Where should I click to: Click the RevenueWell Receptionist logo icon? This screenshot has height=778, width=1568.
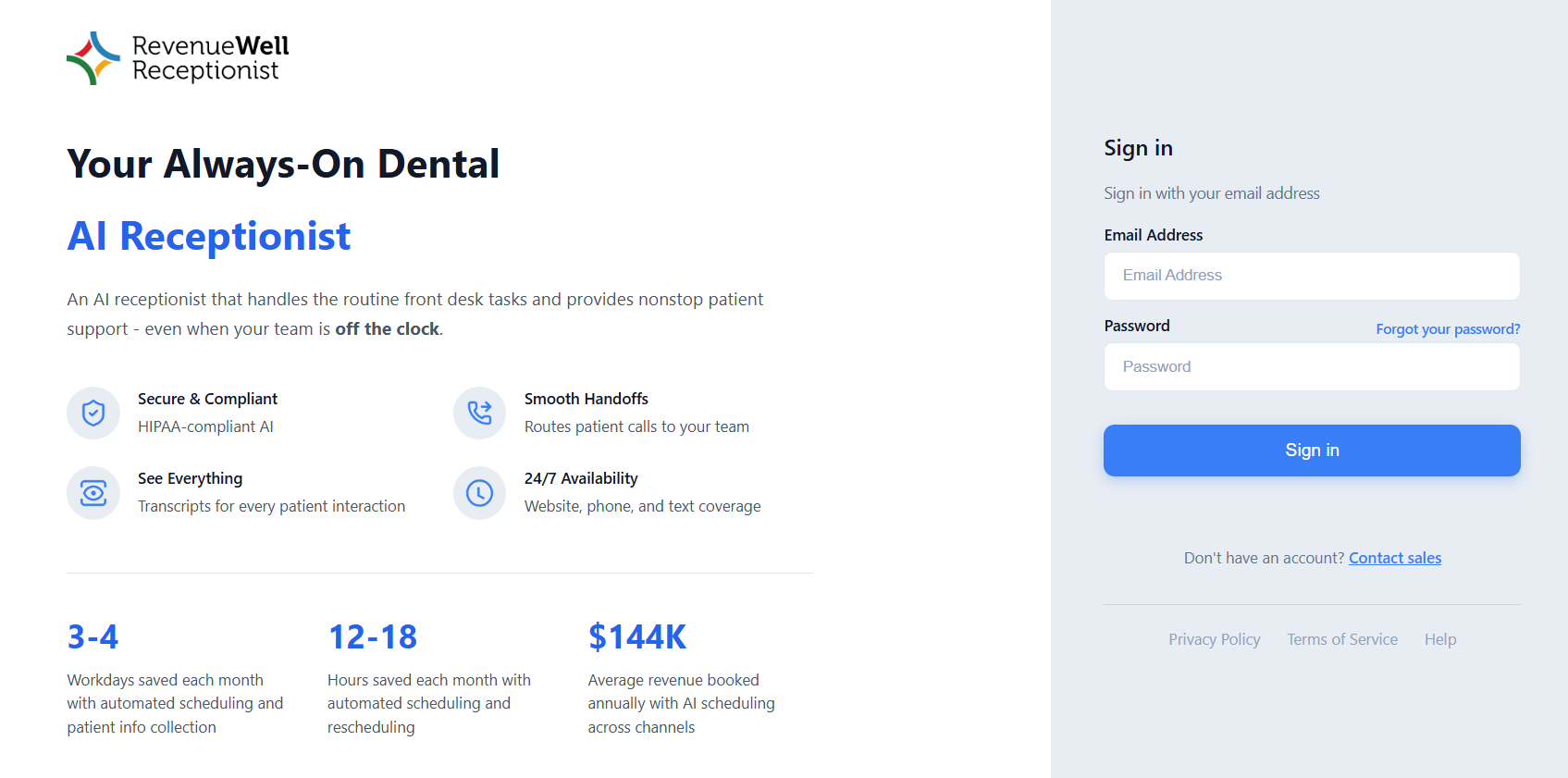pyautogui.click(x=93, y=58)
